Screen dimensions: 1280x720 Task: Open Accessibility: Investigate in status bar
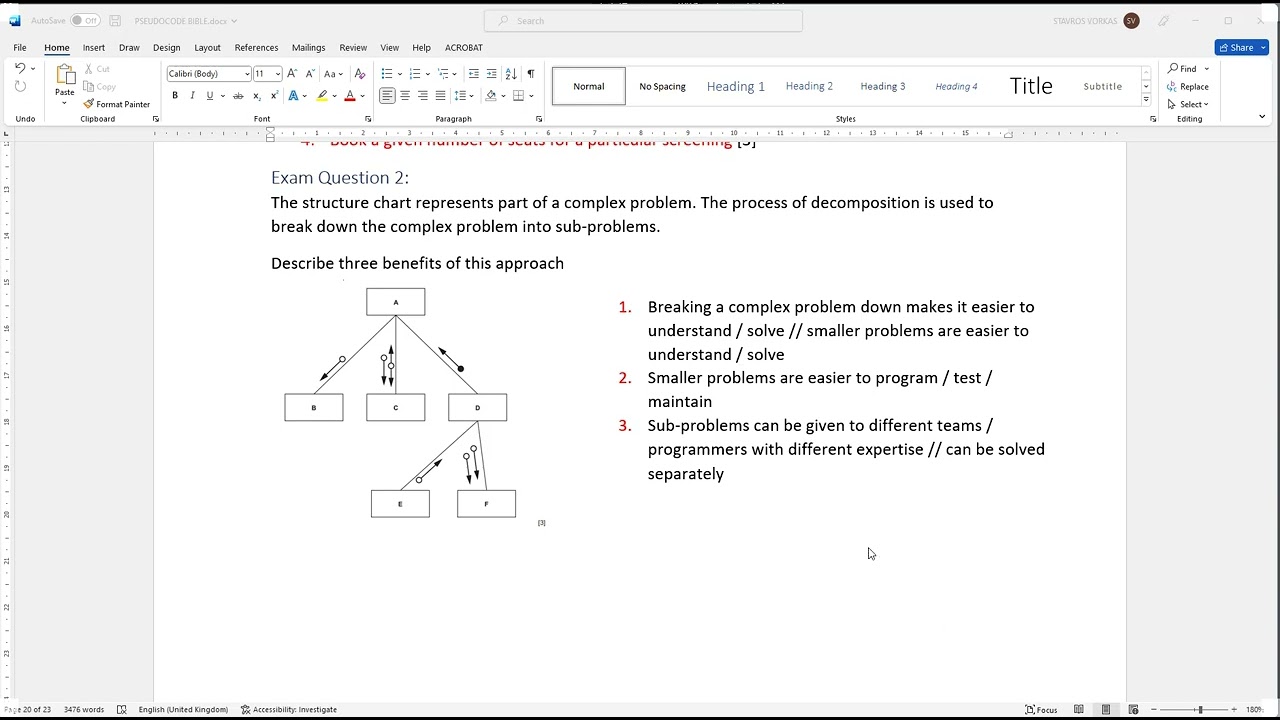tap(289, 710)
